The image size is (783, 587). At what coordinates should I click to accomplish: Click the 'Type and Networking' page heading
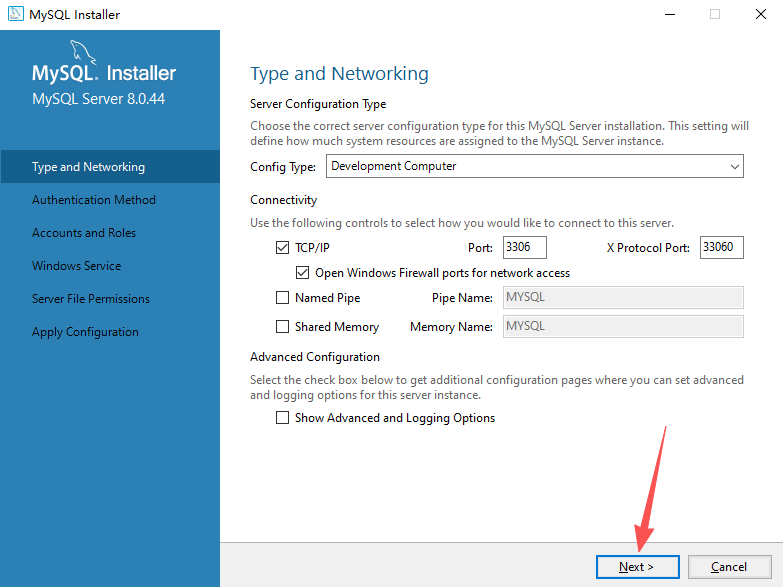339,74
